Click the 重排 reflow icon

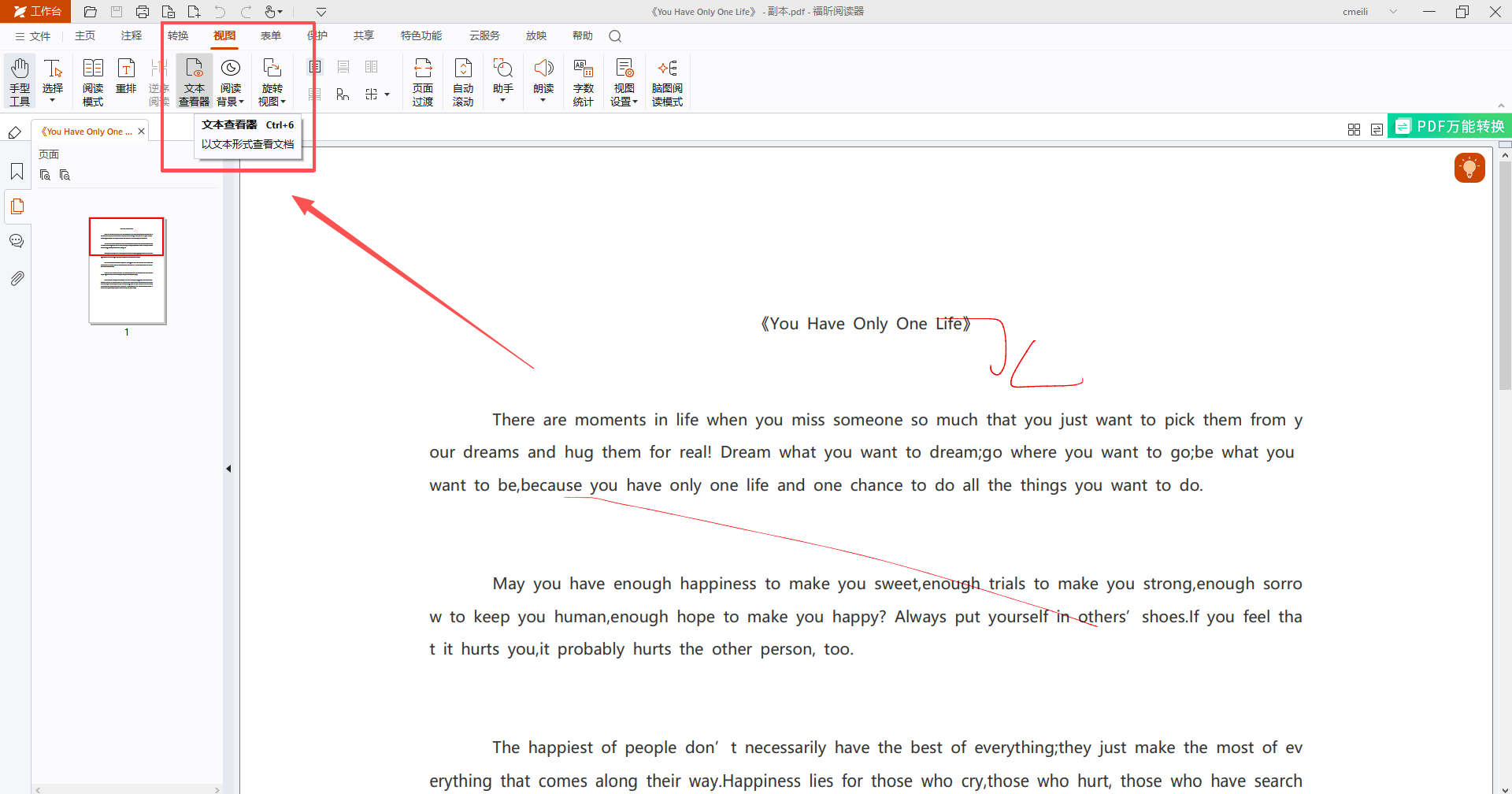[126, 76]
